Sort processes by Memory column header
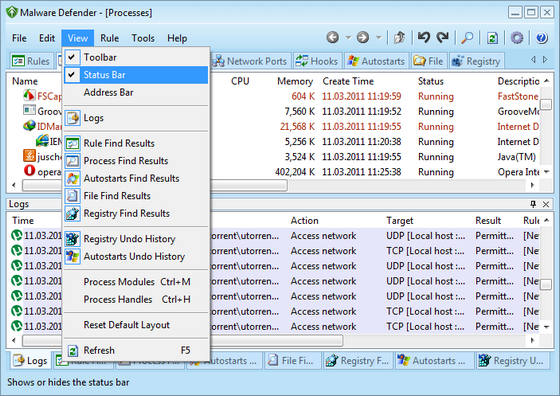The image size is (560, 396). click(295, 81)
